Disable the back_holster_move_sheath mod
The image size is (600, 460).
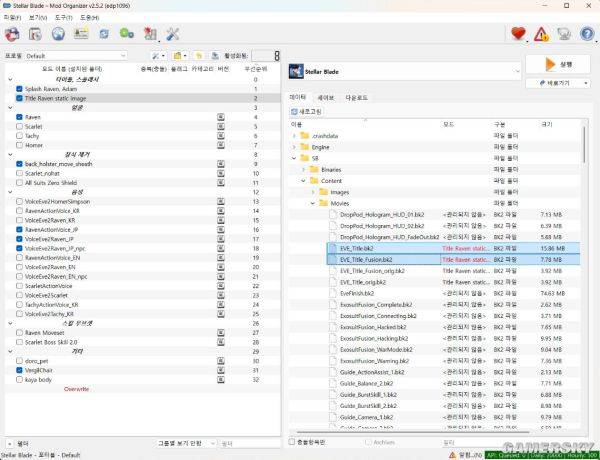click(x=20, y=164)
